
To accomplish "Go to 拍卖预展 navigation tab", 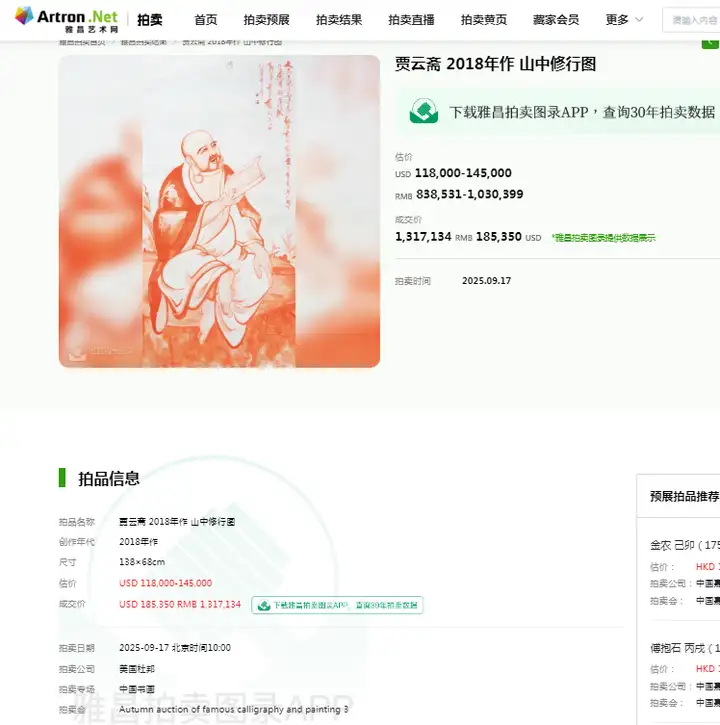I will pos(266,20).
